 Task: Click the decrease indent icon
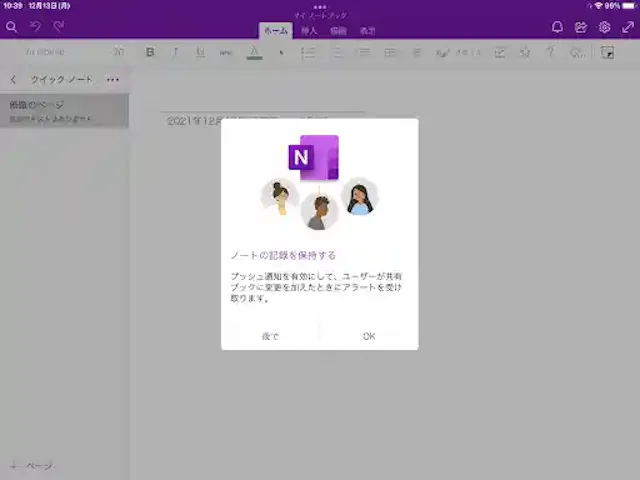coord(364,52)
